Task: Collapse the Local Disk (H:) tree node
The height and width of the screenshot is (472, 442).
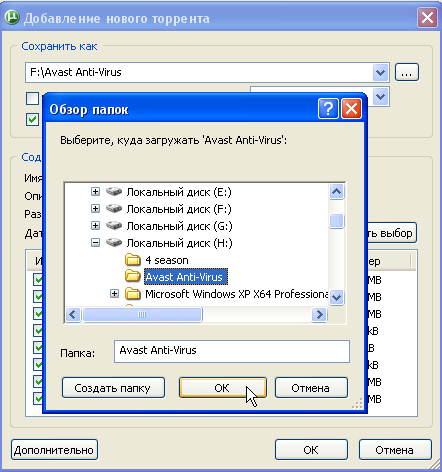Action: pyautogui.click(x=95, y=243)
